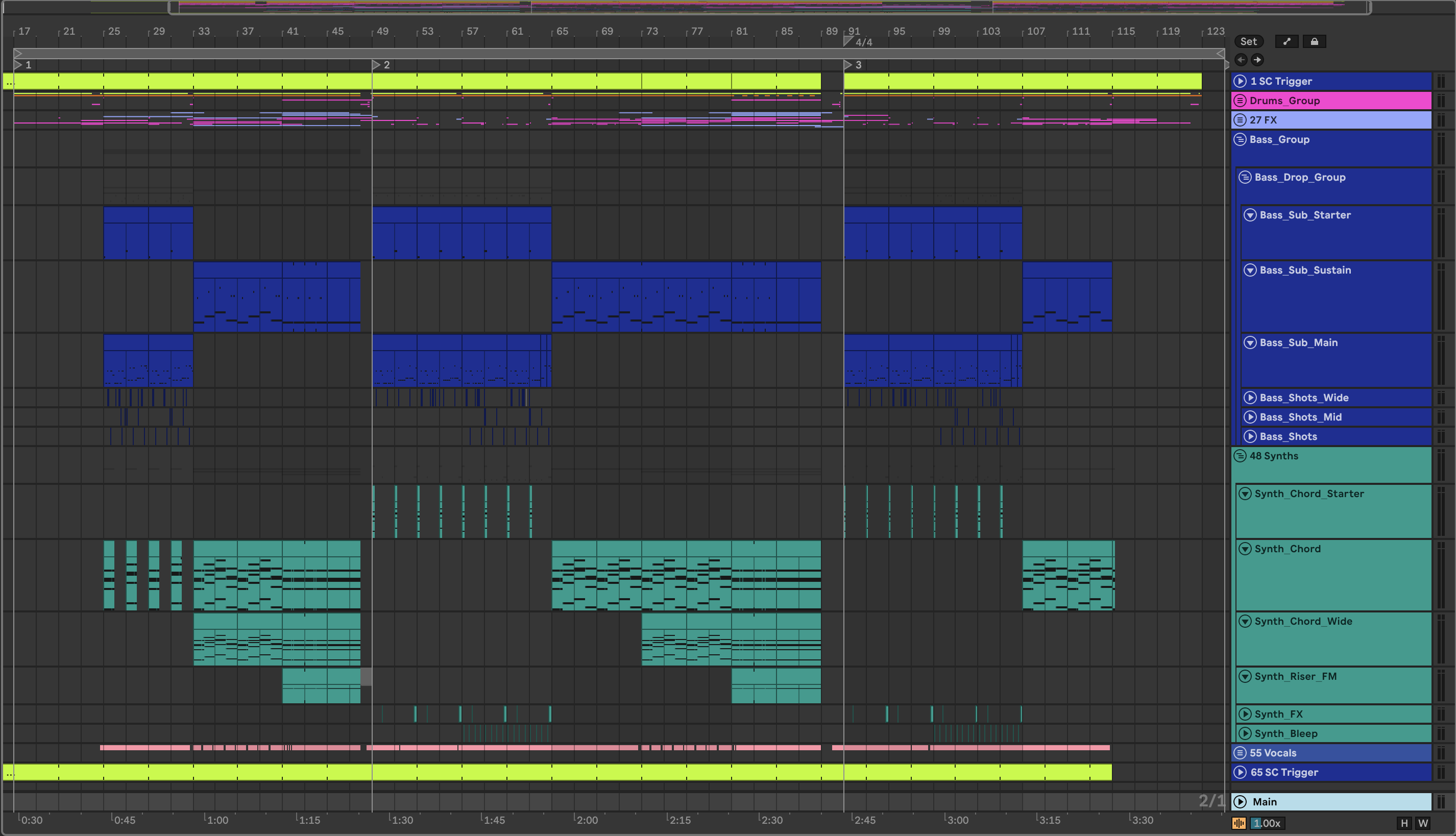Toggle the automation mode button
Viewport: 1456px width, 836px height.
point(1286,41)
